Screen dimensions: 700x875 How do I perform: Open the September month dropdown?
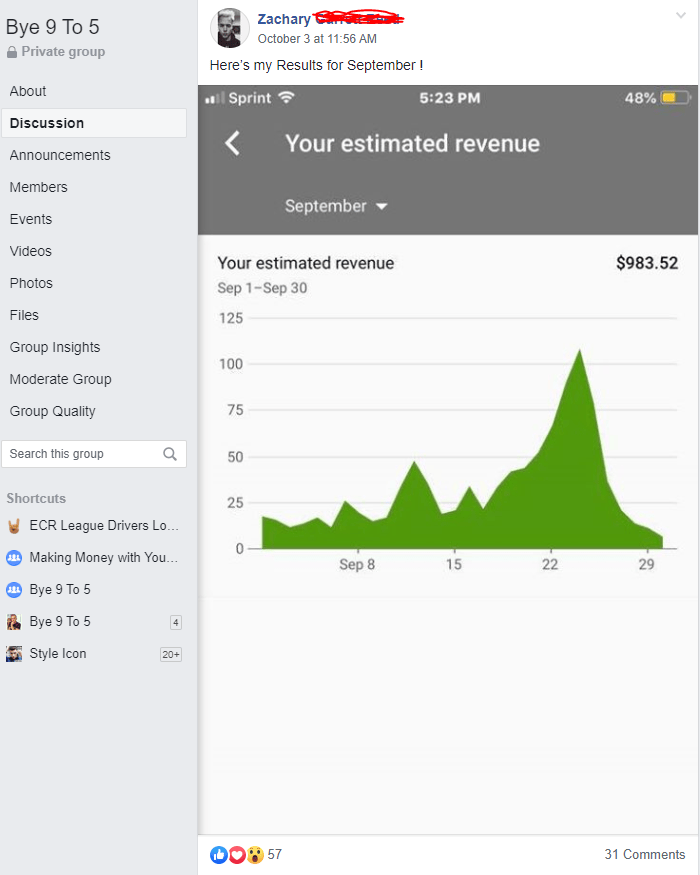point(336,206)
